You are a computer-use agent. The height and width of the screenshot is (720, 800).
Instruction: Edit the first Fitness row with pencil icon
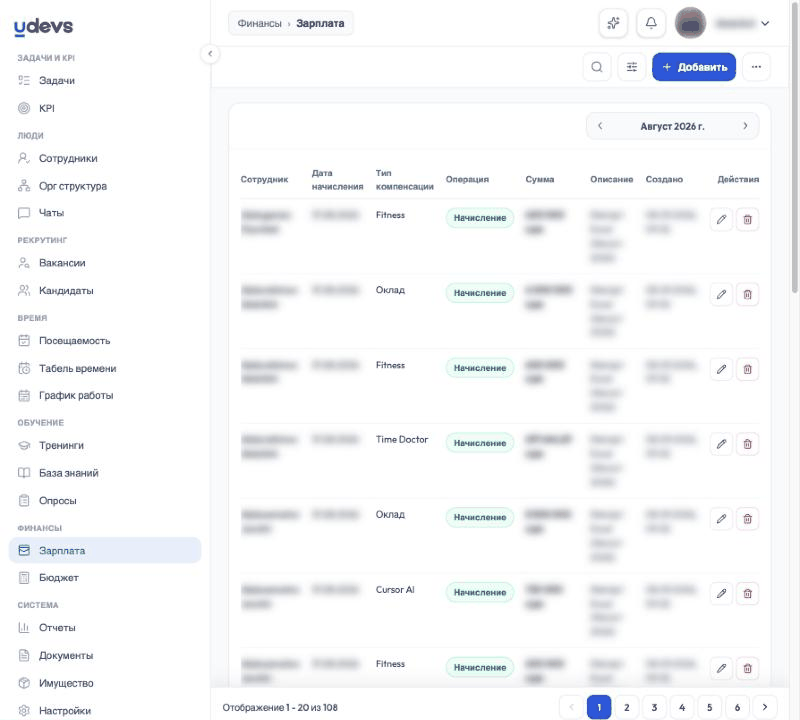[x=721, y=219]
